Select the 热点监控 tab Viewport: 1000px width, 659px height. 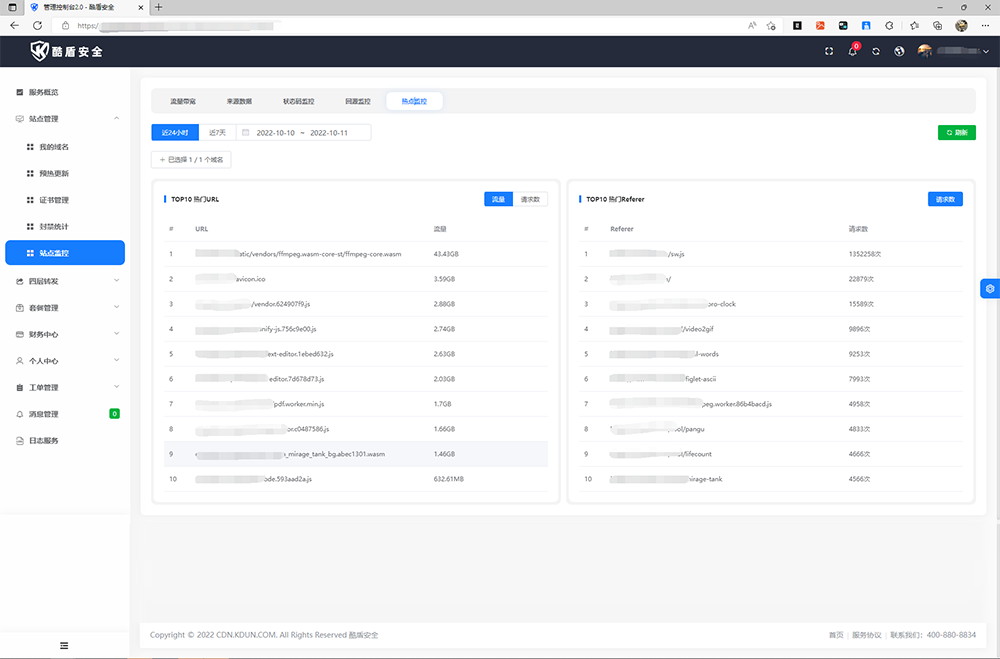coord(415,101)
